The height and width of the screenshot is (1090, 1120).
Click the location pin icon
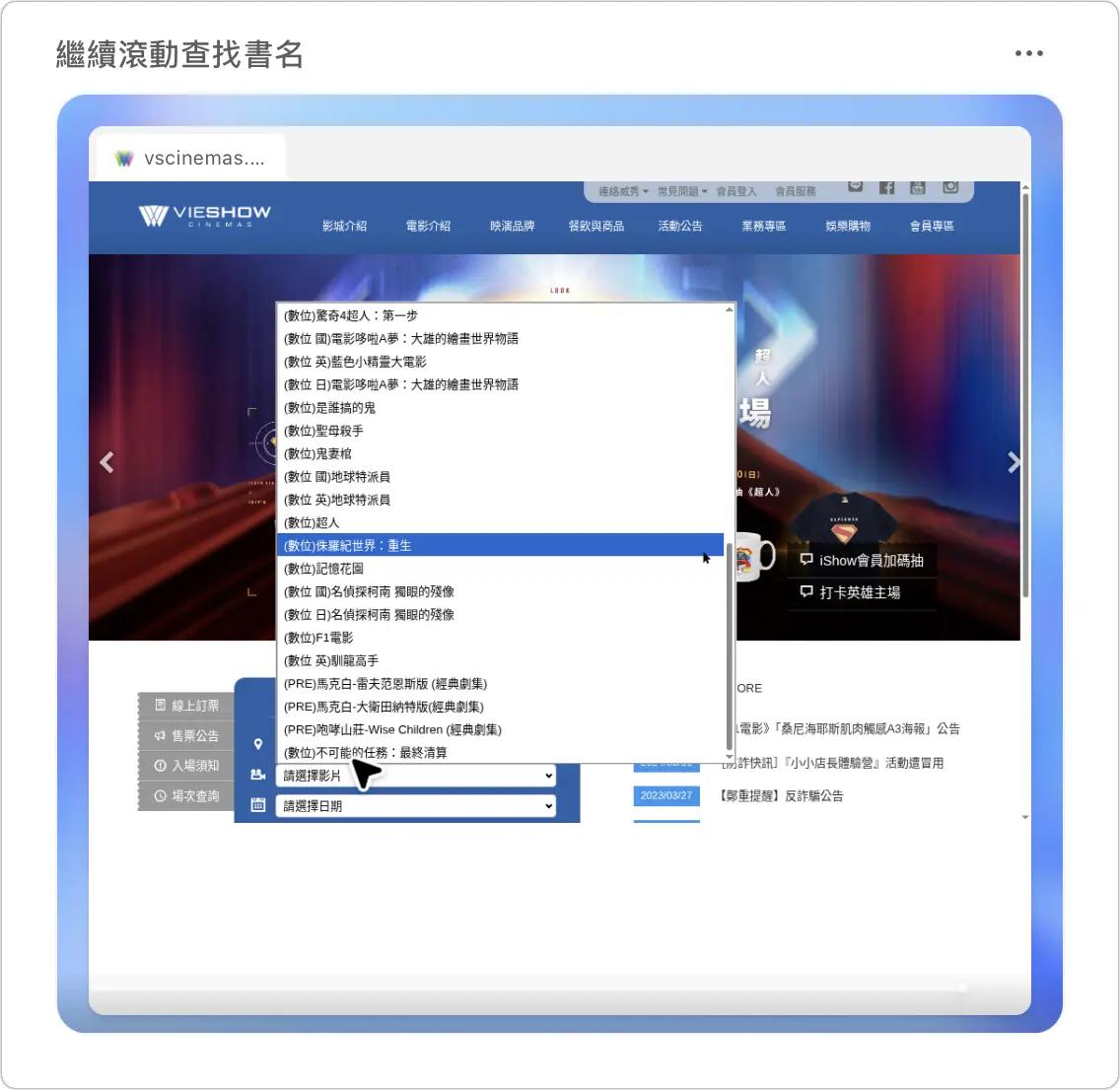pos(258,744)
